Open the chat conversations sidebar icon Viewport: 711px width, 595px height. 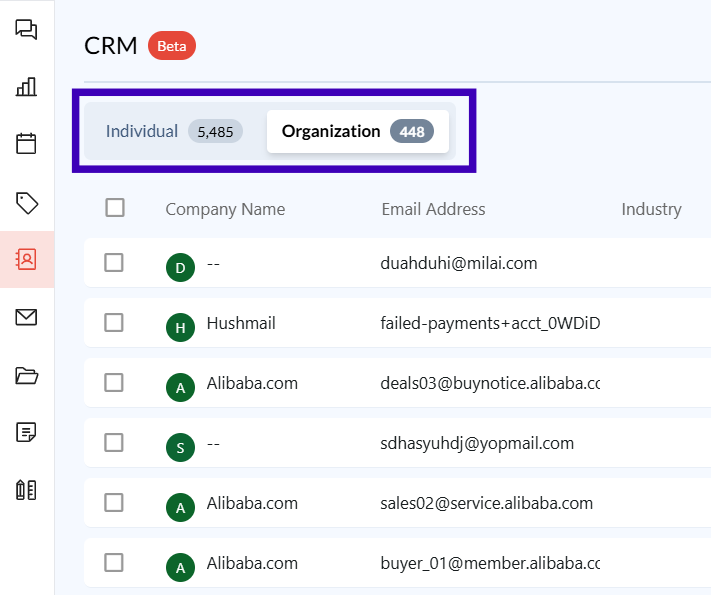(x=26, y=29)
